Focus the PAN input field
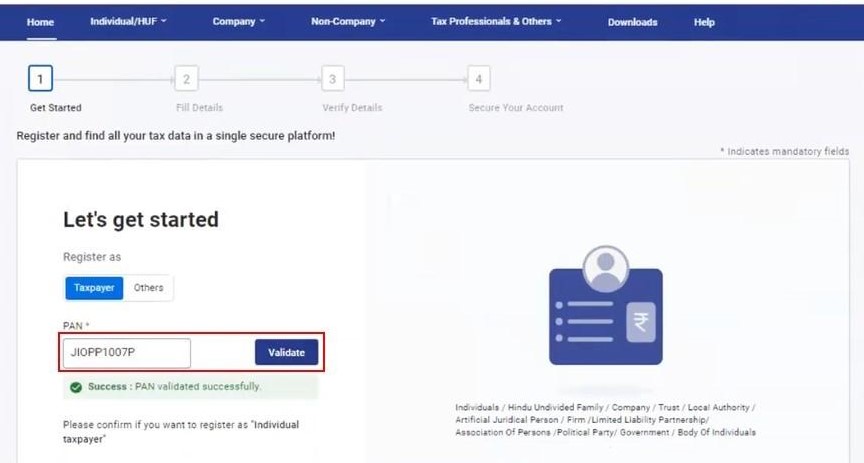The image size is (864, 463). [127, 353]
